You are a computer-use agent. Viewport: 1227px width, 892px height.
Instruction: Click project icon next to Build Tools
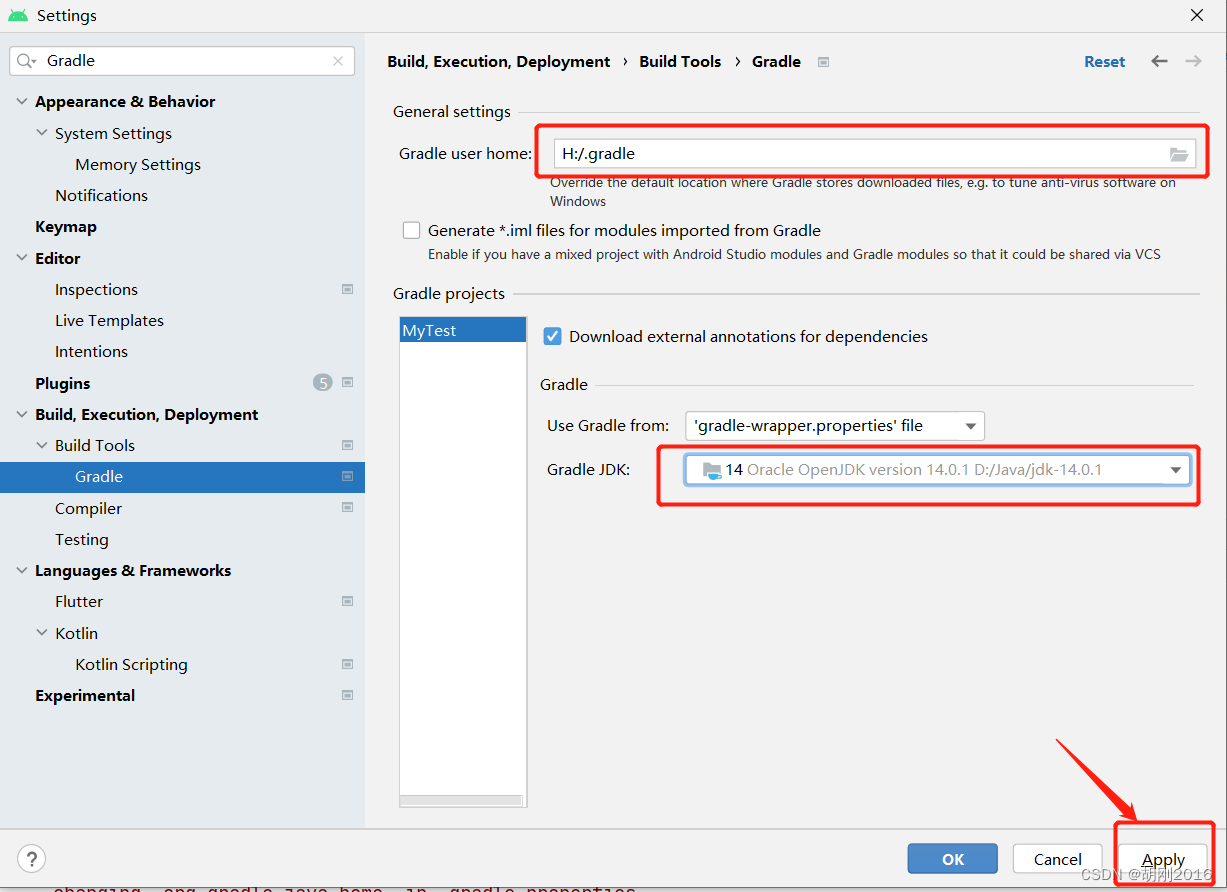pyautogui.click(x=347, y=445)
